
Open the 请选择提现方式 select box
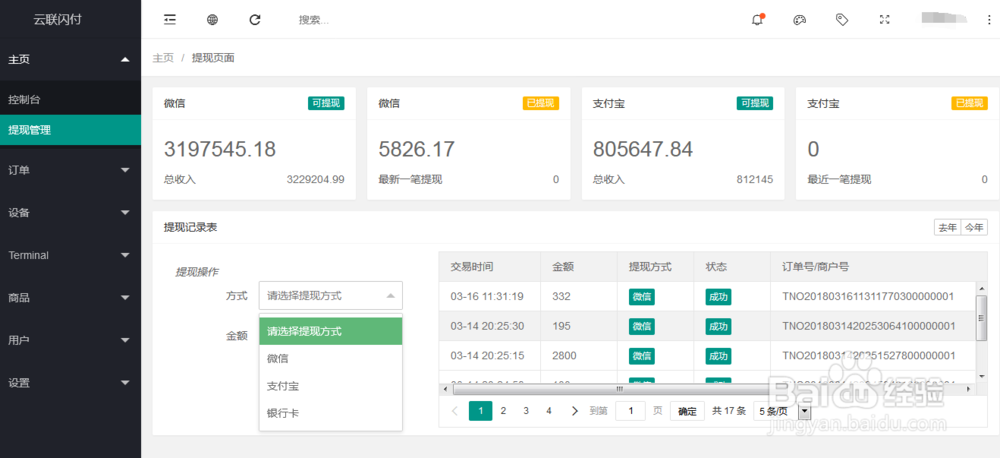(x=330, y=295)
